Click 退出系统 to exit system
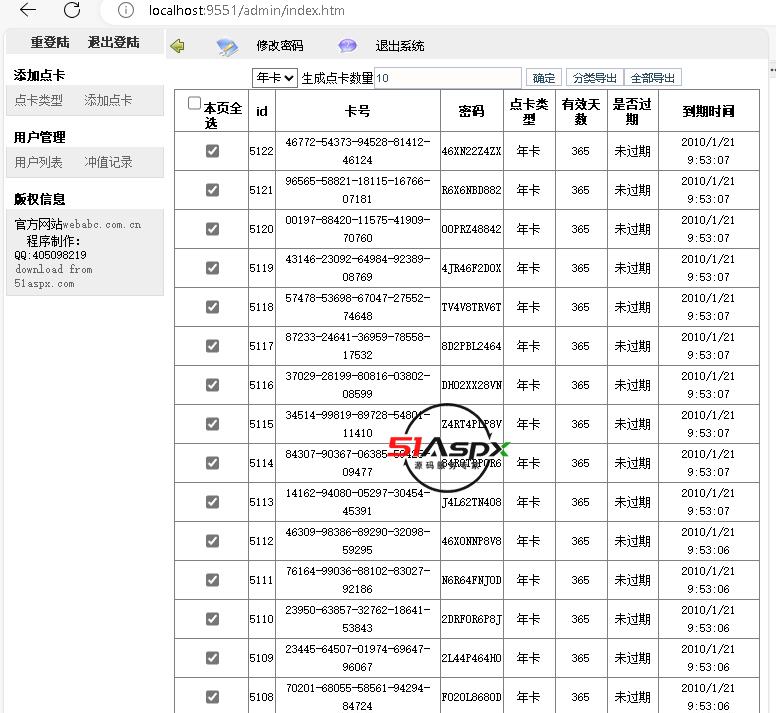Screen dimensions: 776x713 pos(399,46)
